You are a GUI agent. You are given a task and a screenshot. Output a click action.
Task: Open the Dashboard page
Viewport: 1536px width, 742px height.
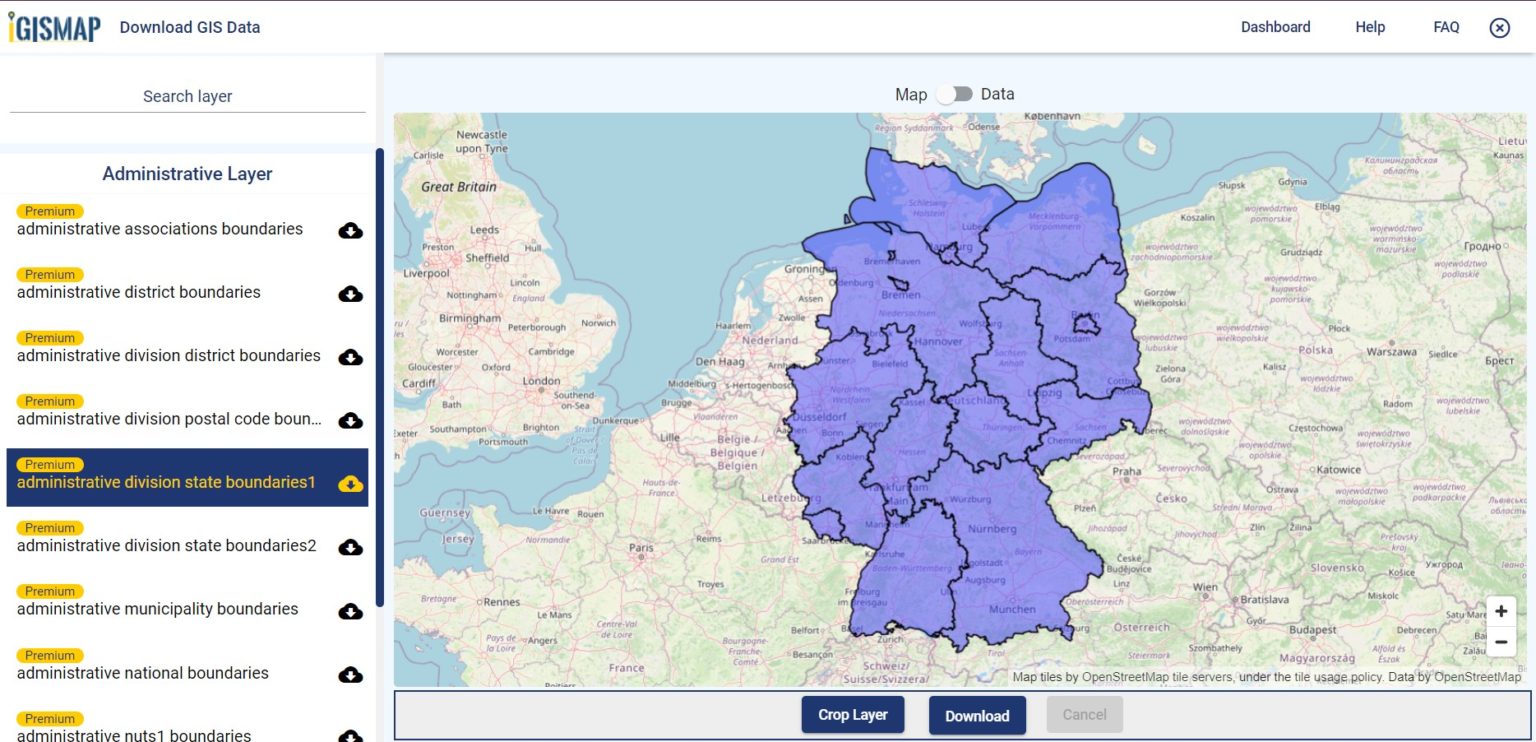point(1276,27)
